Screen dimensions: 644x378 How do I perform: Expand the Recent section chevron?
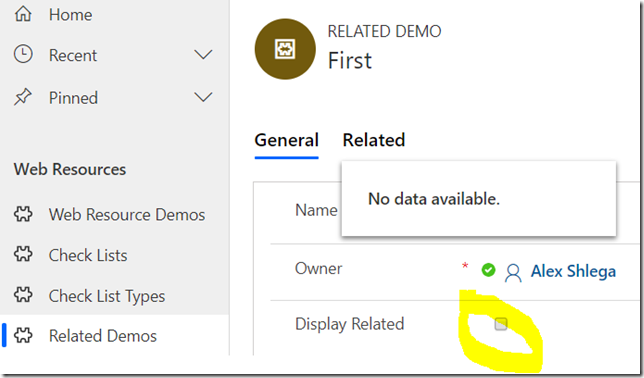[203, 55]
